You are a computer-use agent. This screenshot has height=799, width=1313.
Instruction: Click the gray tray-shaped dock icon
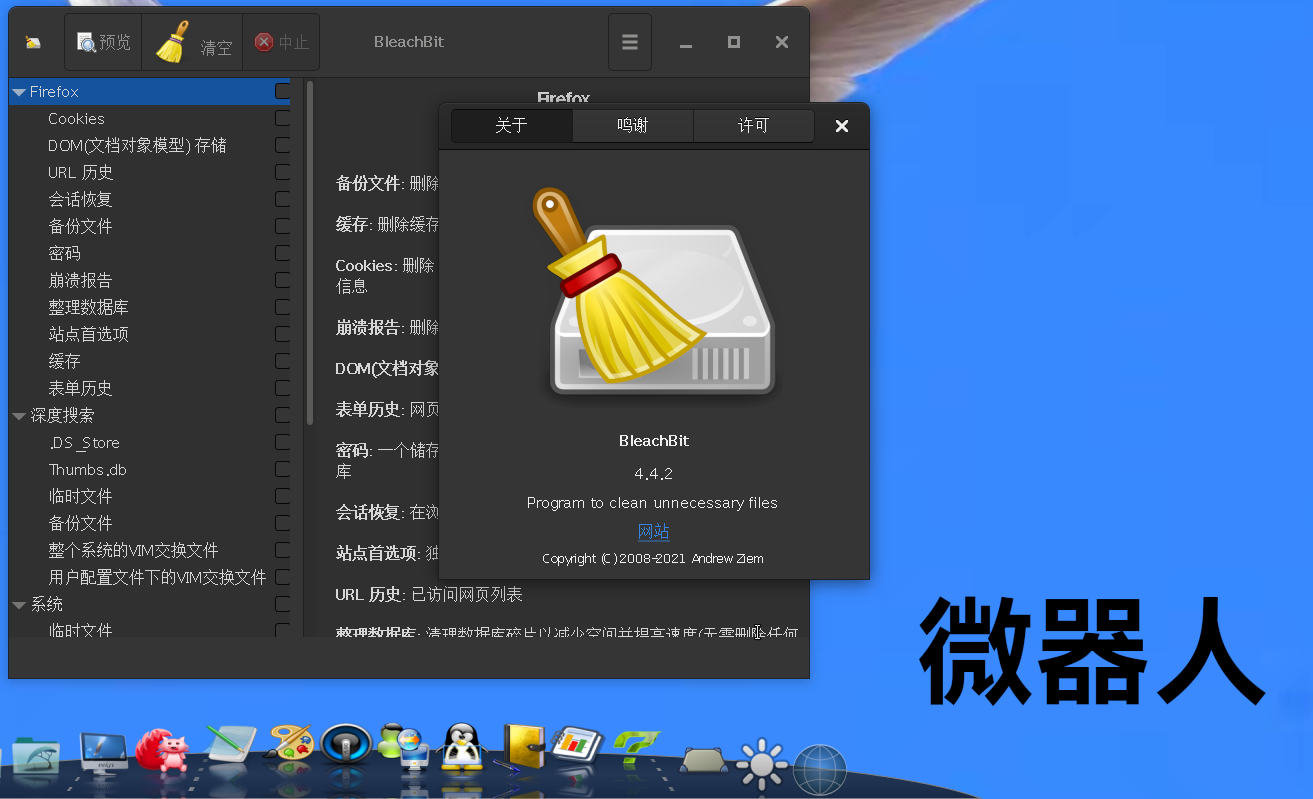(x=704, y=760)
